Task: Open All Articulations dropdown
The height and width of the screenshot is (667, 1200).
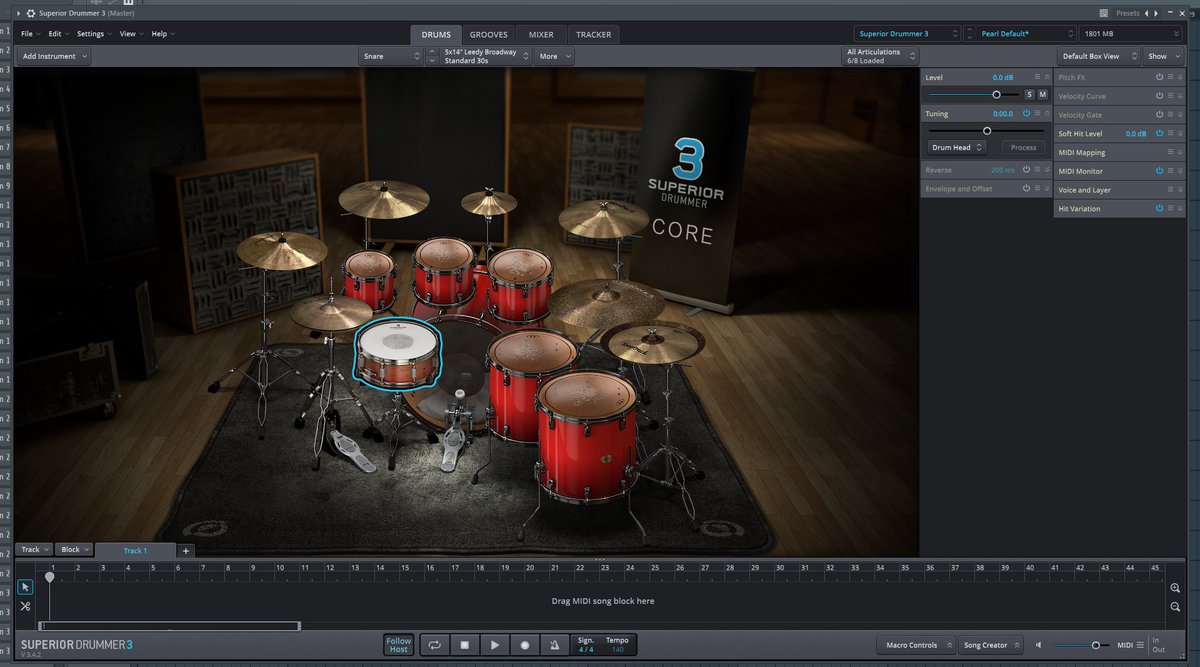Action: (x=880, y=56)
